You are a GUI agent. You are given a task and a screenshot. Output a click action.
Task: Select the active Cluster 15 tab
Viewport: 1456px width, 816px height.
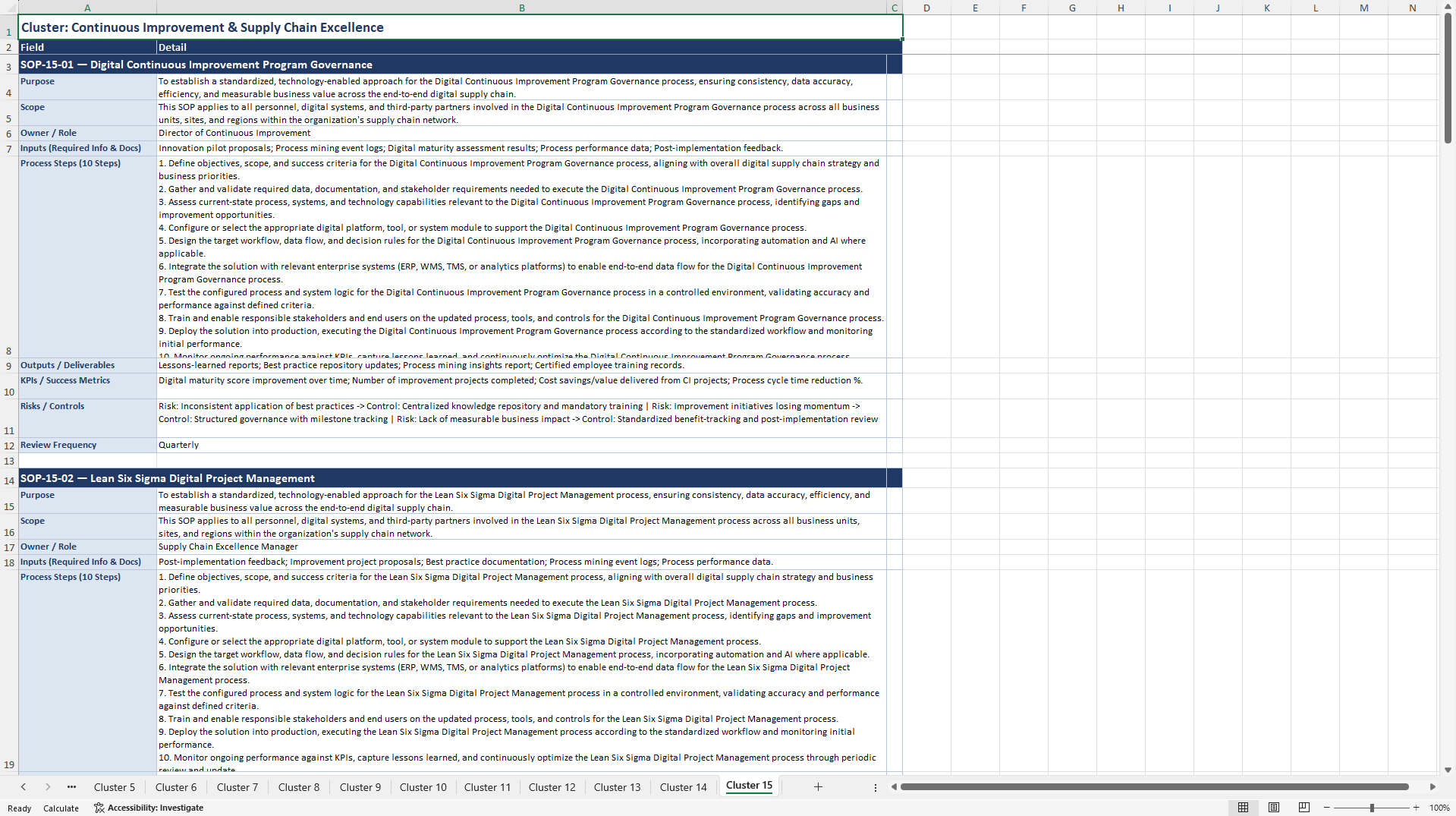pos(749,786)
